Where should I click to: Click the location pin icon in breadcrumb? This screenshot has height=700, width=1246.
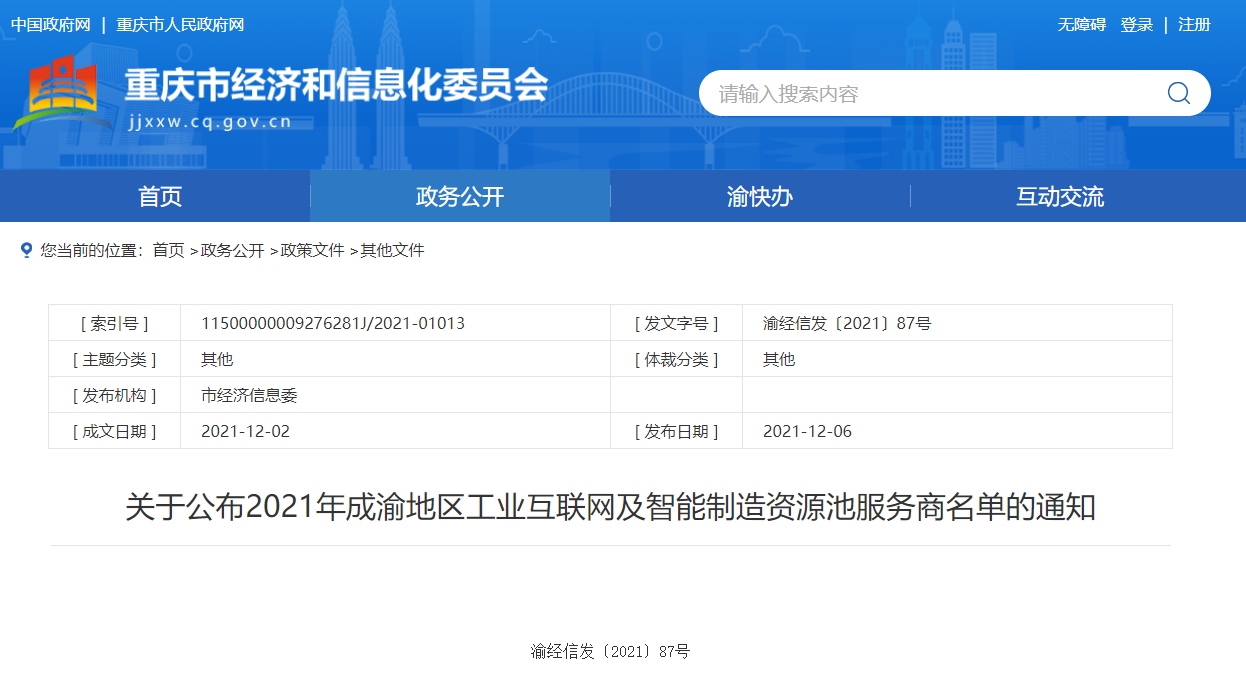coord(27,250)
